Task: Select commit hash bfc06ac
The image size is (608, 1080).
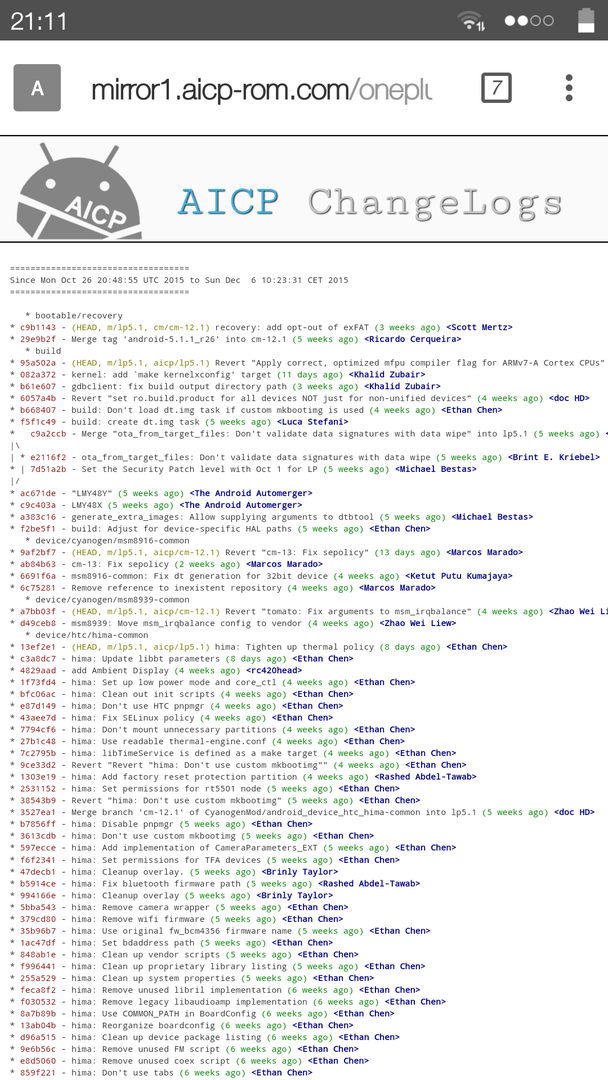Action: click(x=38, y=694)
